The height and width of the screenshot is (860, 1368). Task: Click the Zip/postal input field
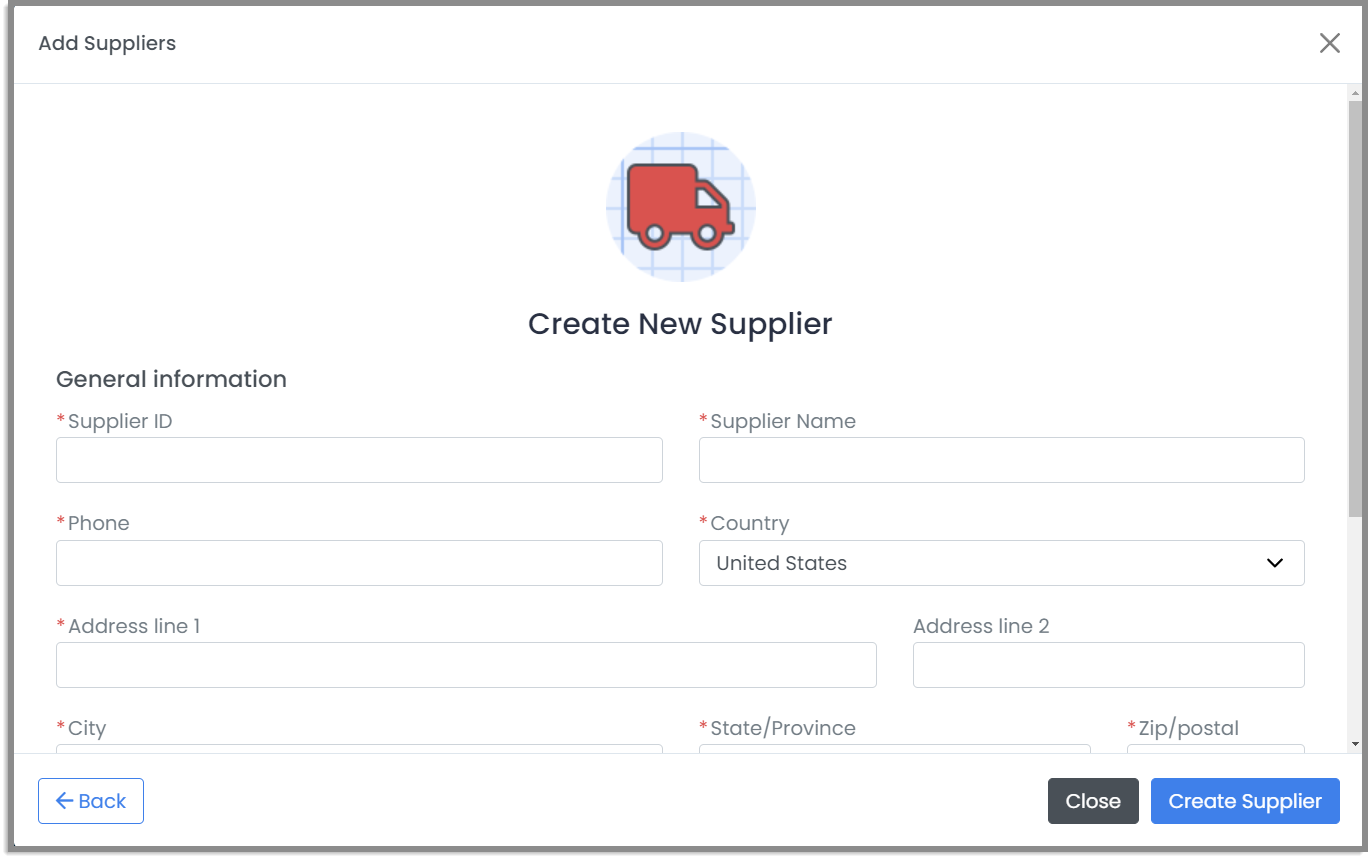(1215, 749)
